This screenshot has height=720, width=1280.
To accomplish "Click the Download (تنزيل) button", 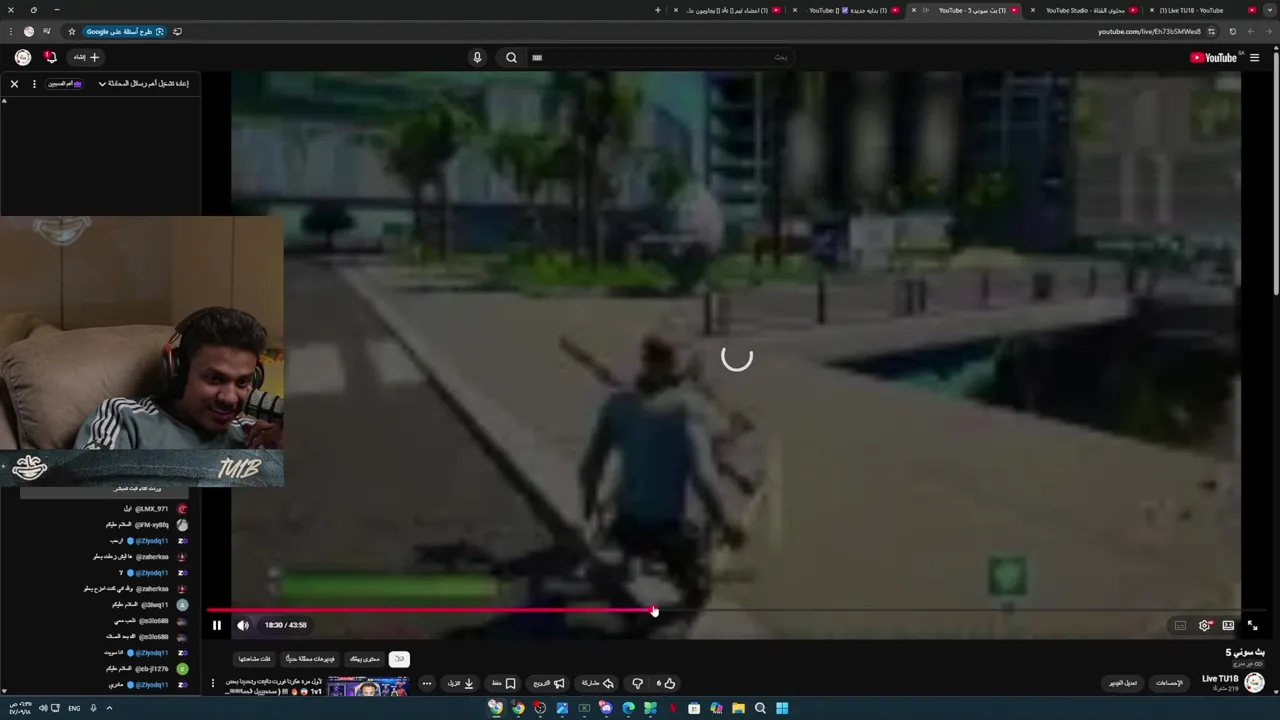I will 460,683.
